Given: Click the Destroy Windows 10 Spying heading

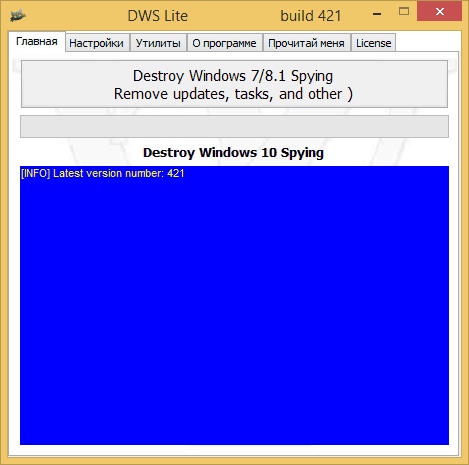Looking at the screenshot, I should coord(233,153).
